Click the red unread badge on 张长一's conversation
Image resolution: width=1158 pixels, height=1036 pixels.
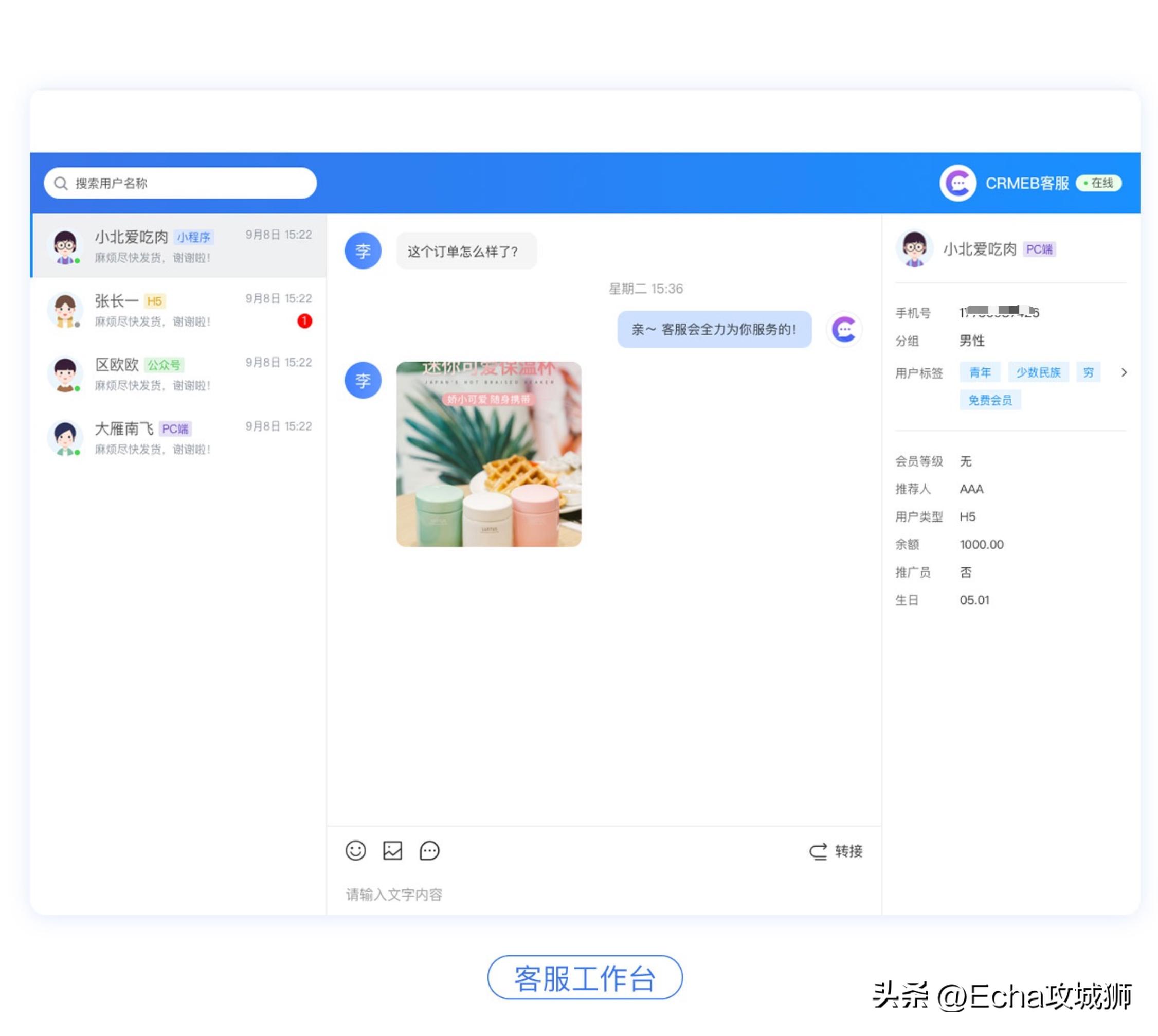pos(305,320)
